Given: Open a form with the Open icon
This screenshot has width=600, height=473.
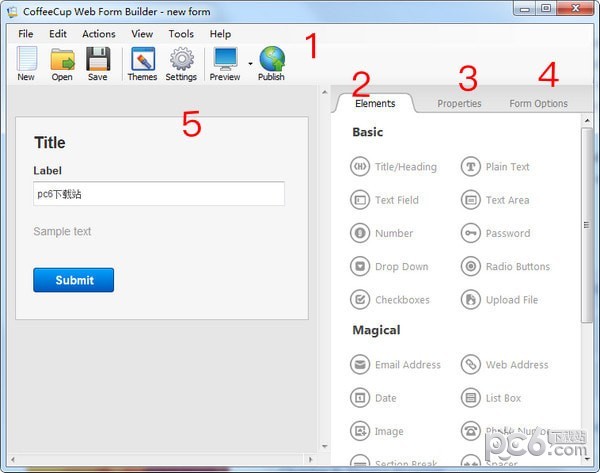Looking at the screenshot, I should [x=62, y=64].
